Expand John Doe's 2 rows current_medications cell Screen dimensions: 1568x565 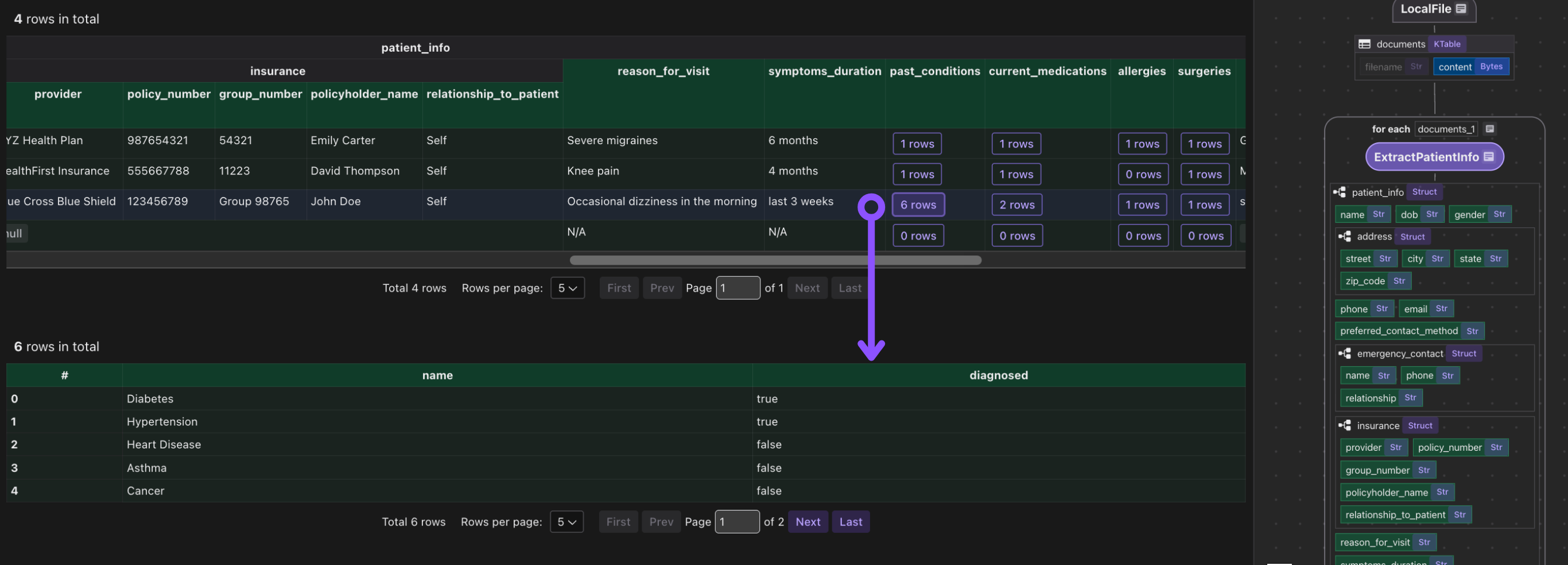pyautogui.click(x=1016, y=204)
